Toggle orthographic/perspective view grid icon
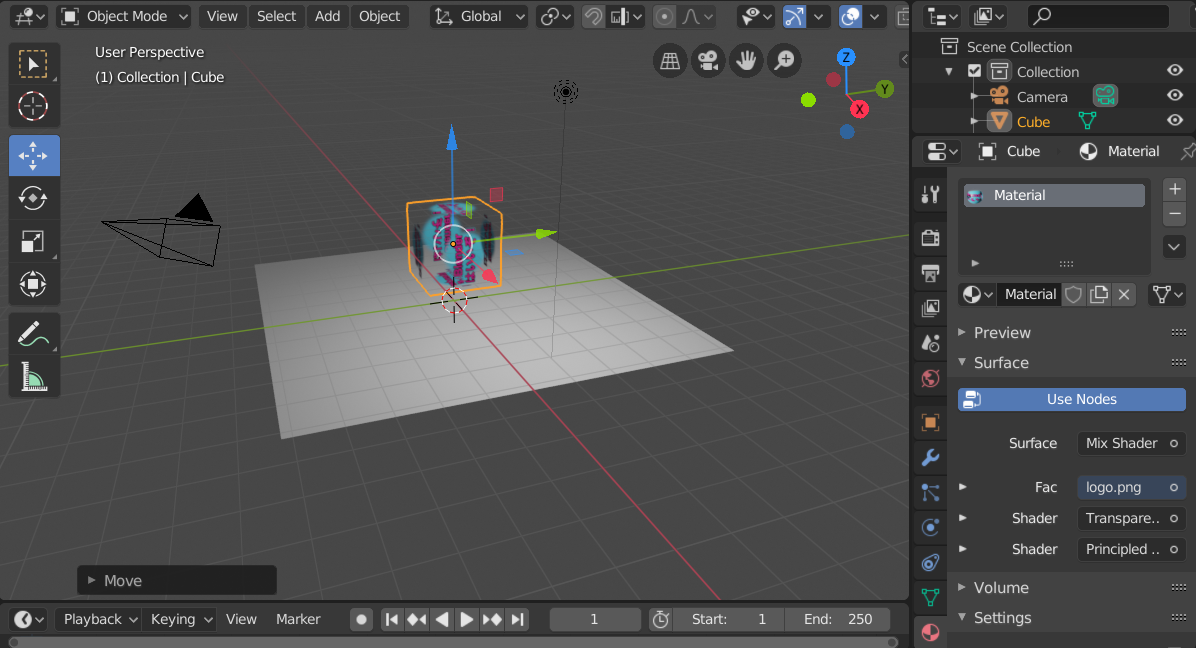 pyautogui.click(x=670, y=60)
